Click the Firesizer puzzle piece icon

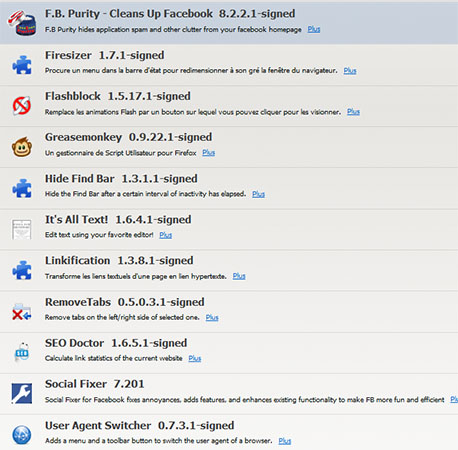pos(22,65)
